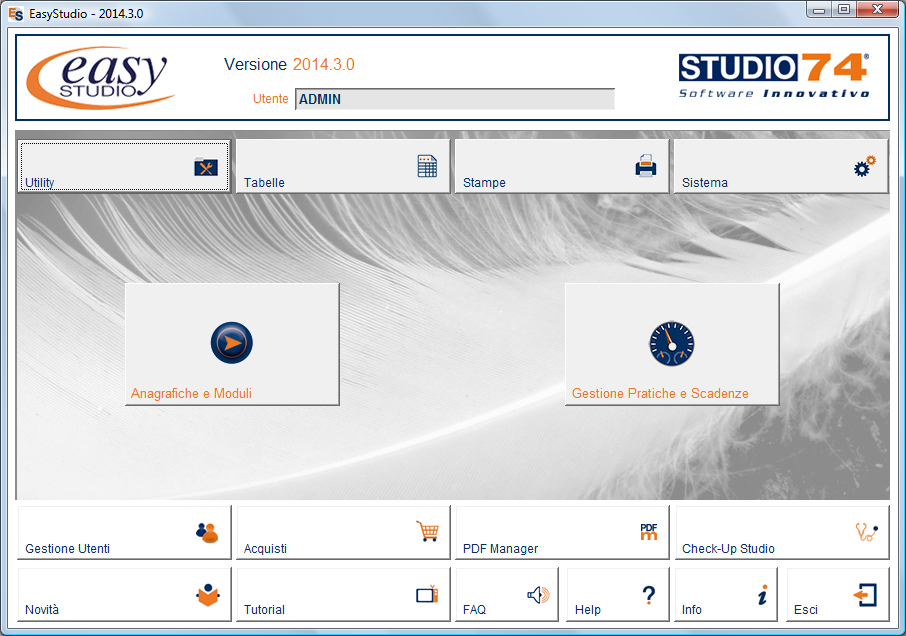Maximize the EasyStudio window
The image size is (906, 636).
(x=844, y=9)
